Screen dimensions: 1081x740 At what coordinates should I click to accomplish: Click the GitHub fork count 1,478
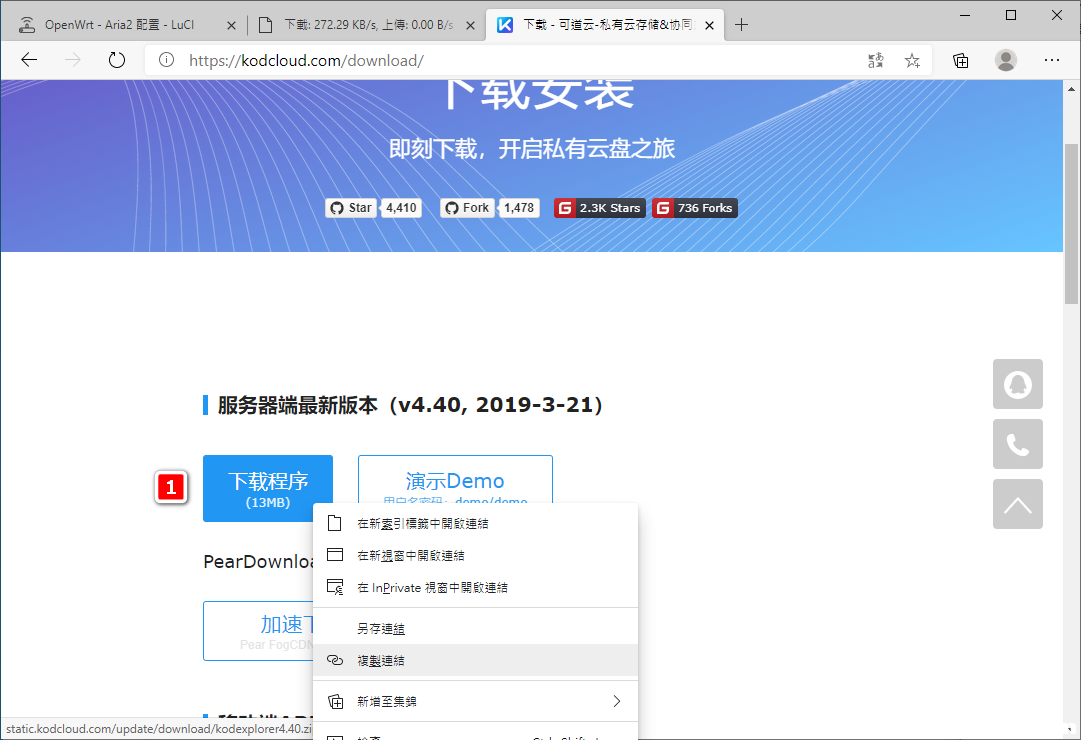click(518, 208)
